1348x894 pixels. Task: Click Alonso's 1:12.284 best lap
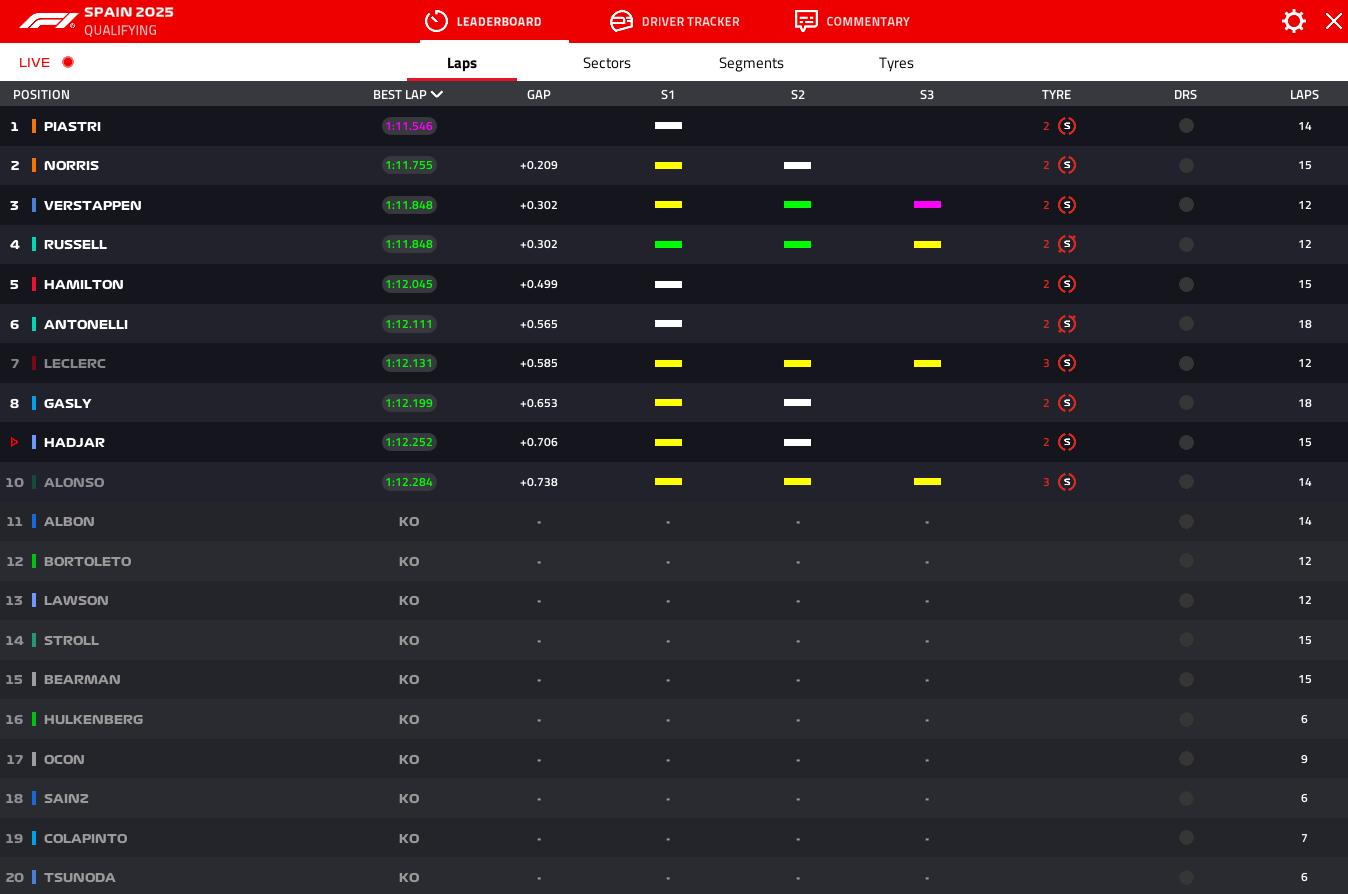[409, 482]
